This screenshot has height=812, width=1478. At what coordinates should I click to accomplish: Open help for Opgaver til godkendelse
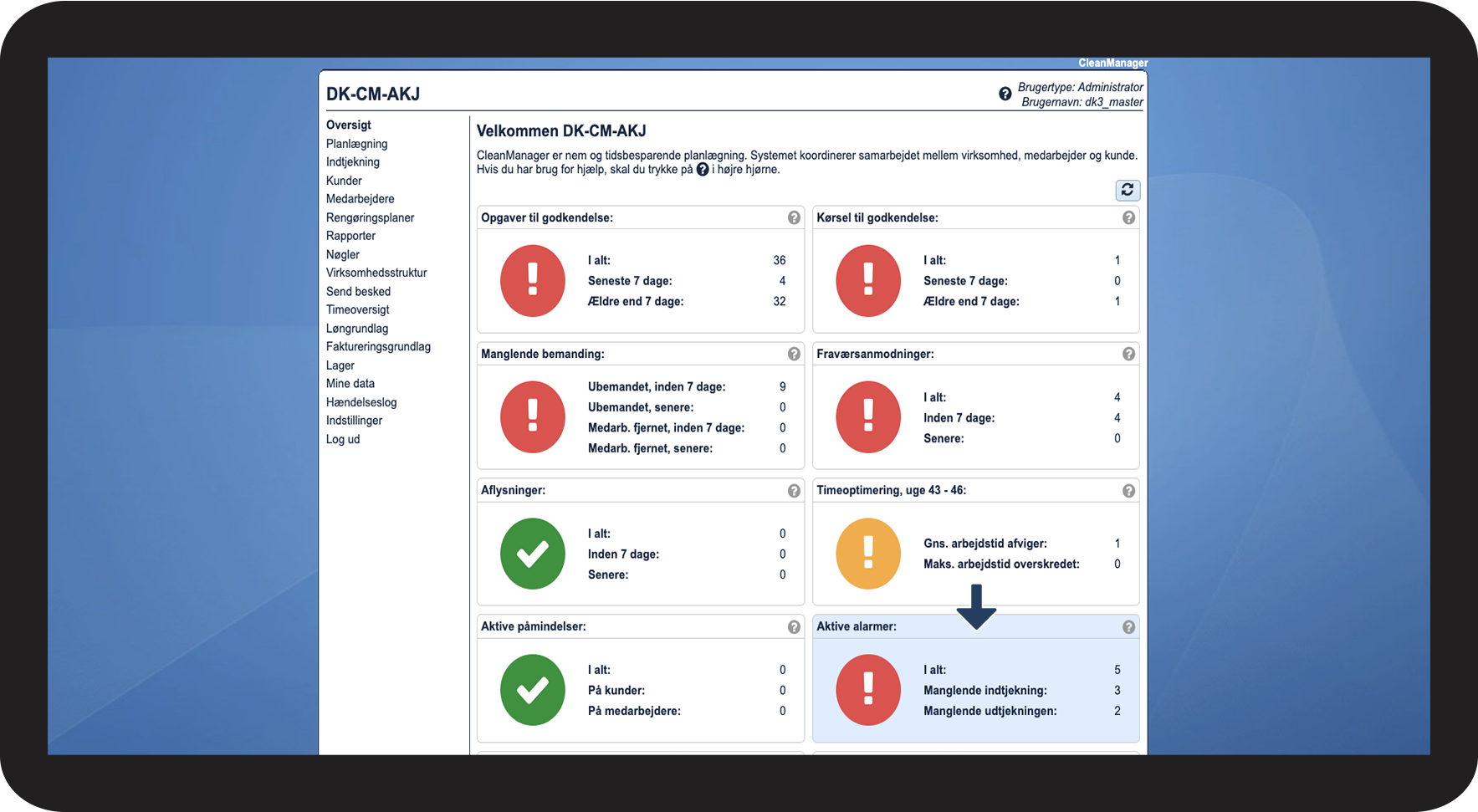coord(794,217)
